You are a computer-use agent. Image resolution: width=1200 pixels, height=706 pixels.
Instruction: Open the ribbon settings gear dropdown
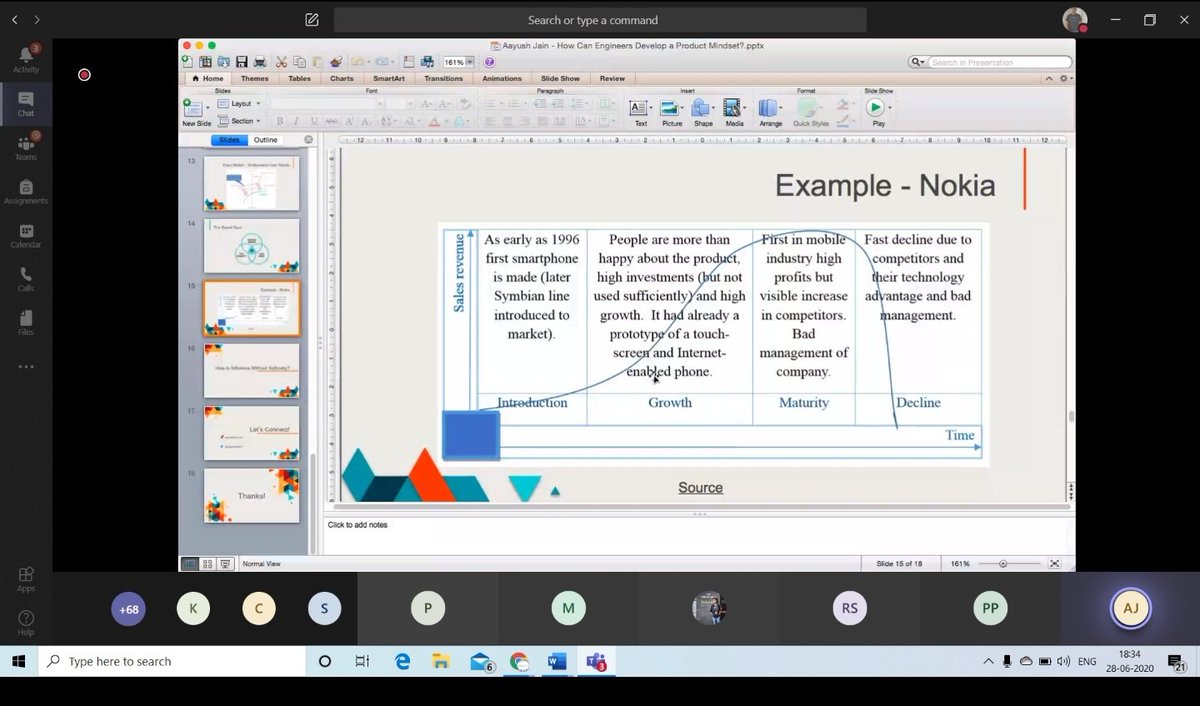point(1066,78)
